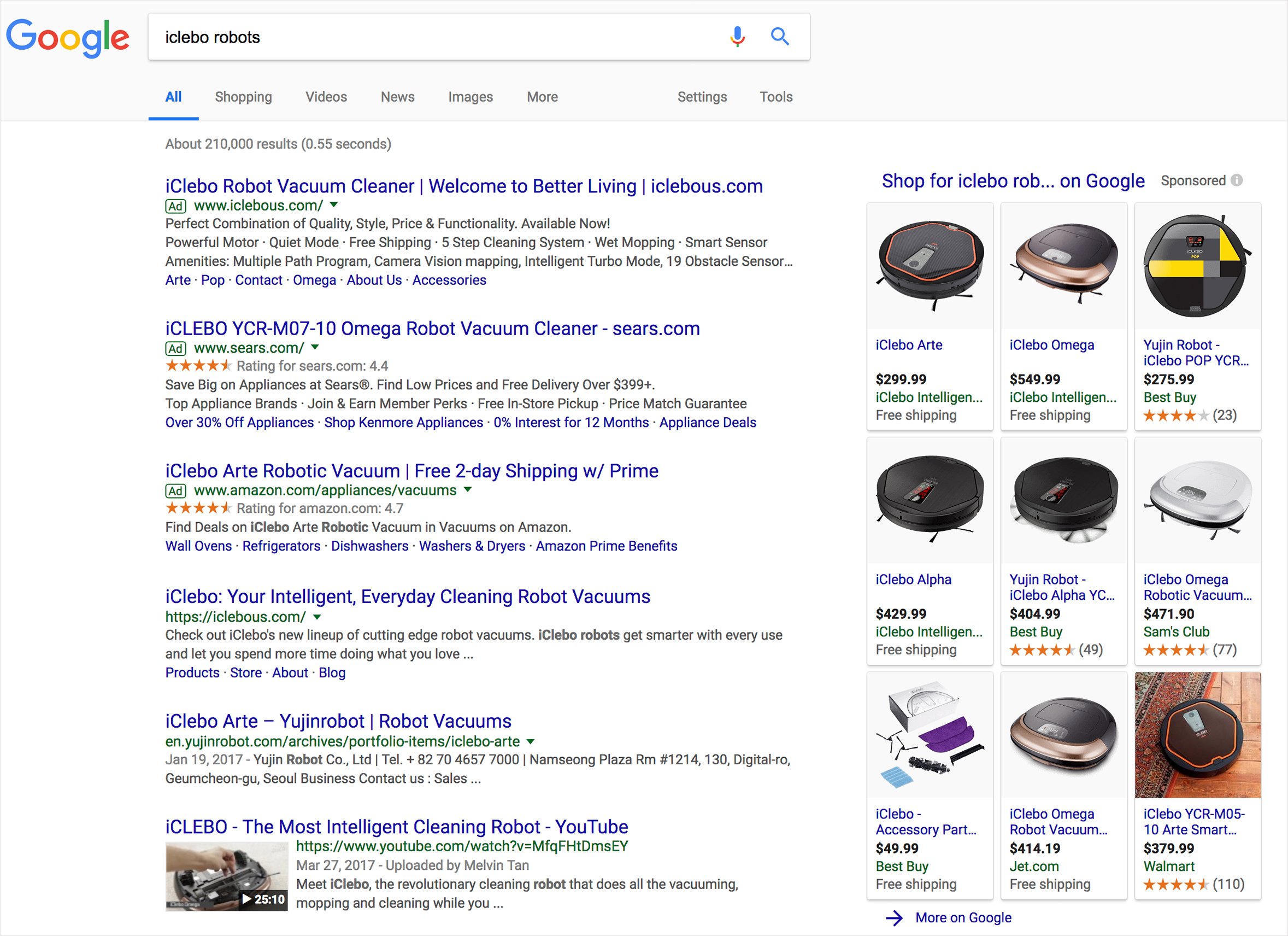Open 'Shop Kenmore Appliances' link
1288x936 pixels.
(403, 422)
